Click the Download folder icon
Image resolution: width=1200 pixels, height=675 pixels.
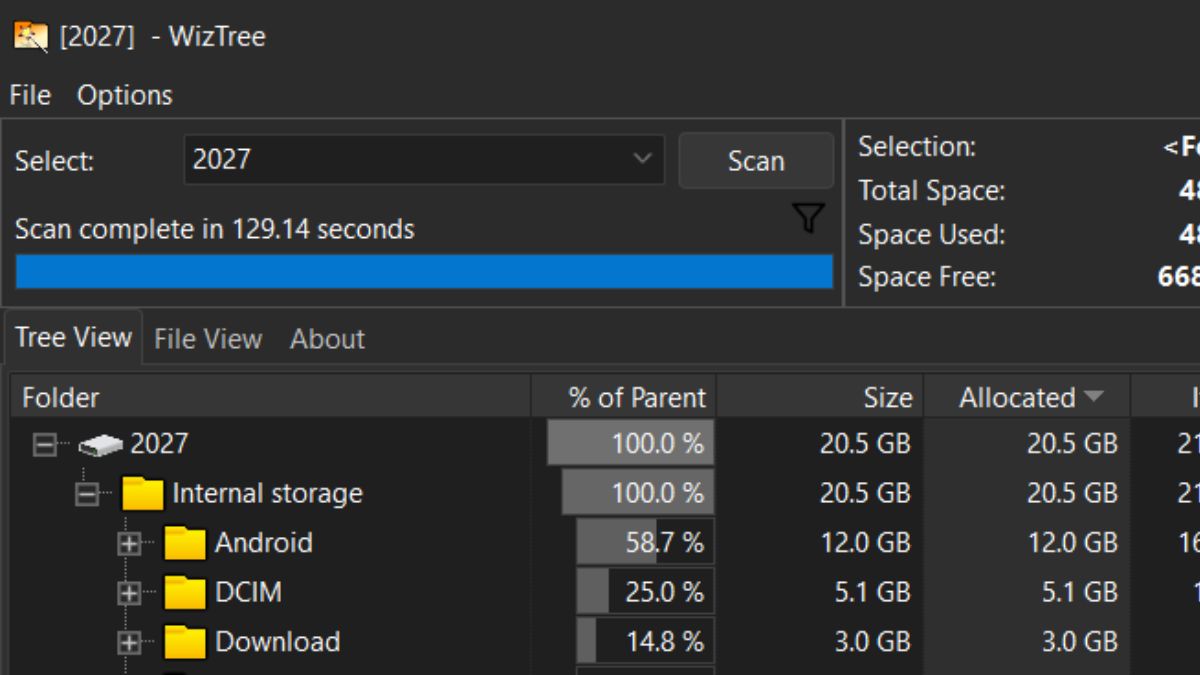pyautogui.click(x=185, y=642)
